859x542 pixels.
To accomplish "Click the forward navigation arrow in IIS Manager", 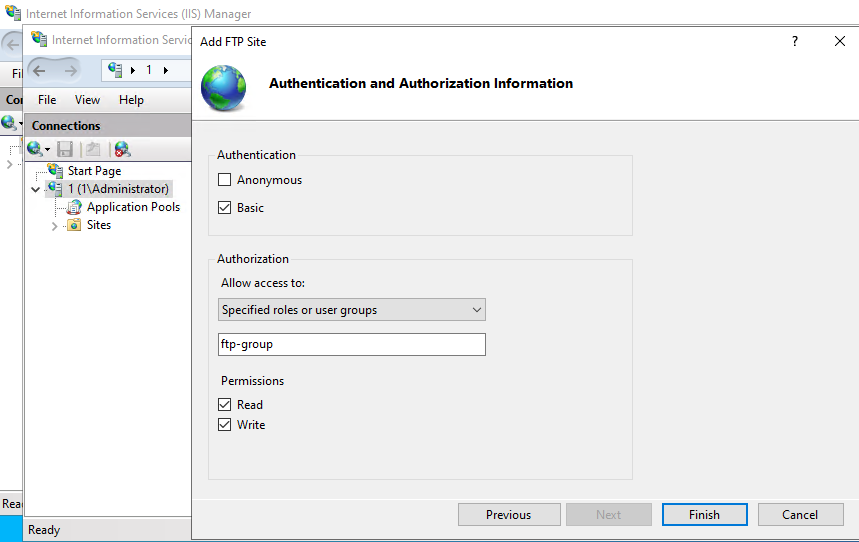I will (70, 70).
